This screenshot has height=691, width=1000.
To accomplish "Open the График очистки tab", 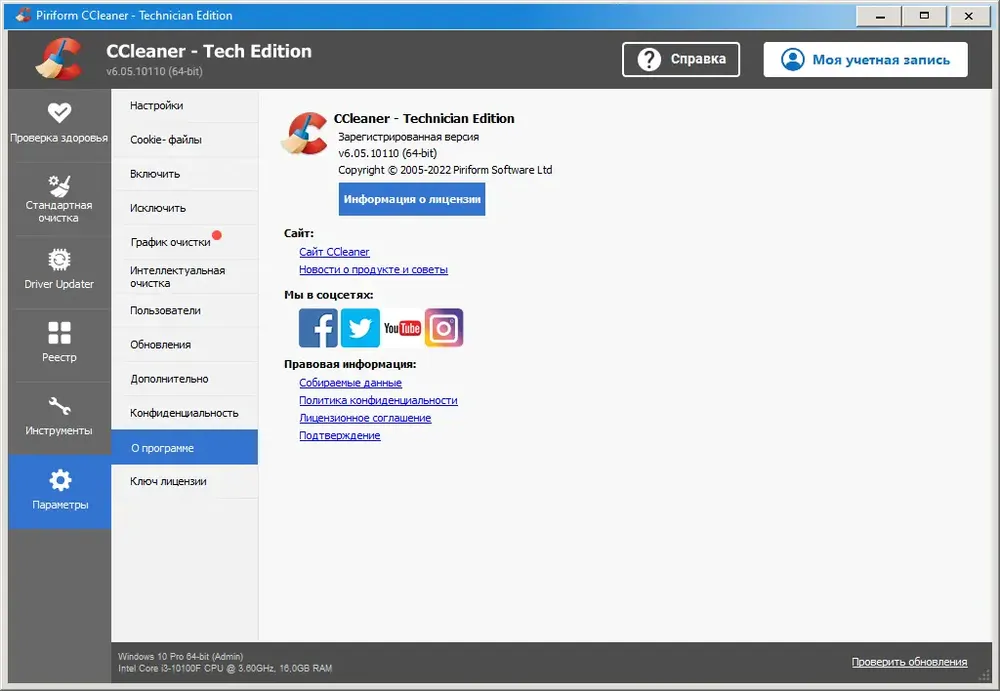I will [185, 242].
